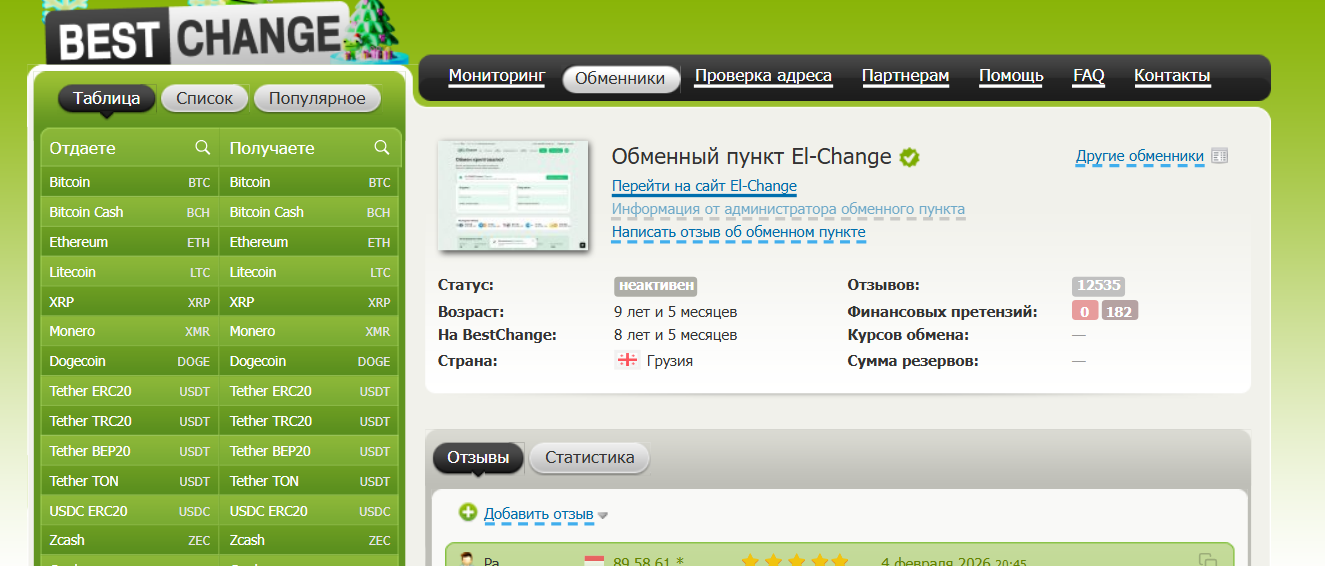Image resolution: width=1325 pixels, height=566 pixels.
Task: Select Dogecoin in the Отдаете column
Action: 130,361
